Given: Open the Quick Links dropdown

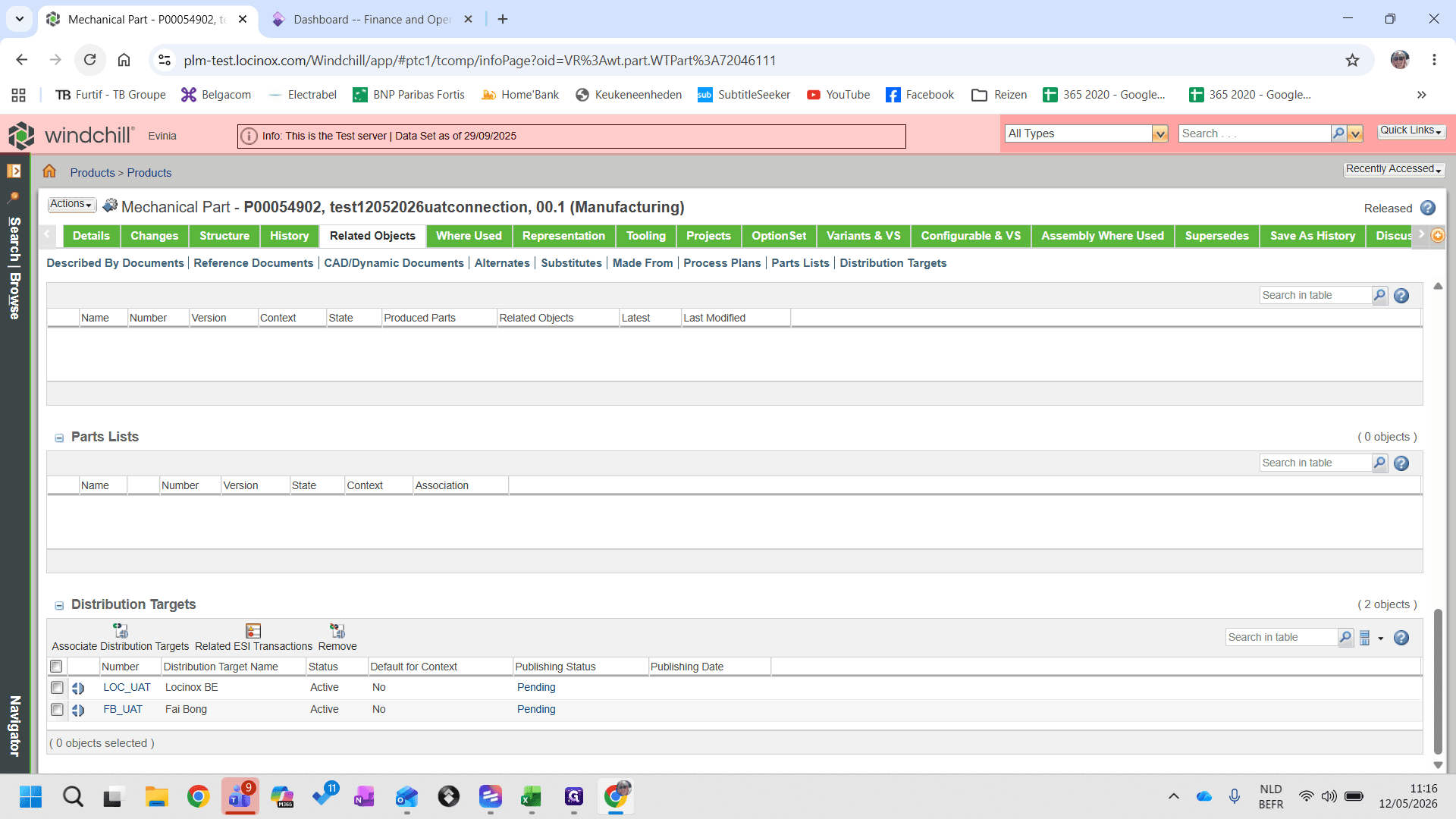Looking at the screenshot, I should coord(1411,130).
